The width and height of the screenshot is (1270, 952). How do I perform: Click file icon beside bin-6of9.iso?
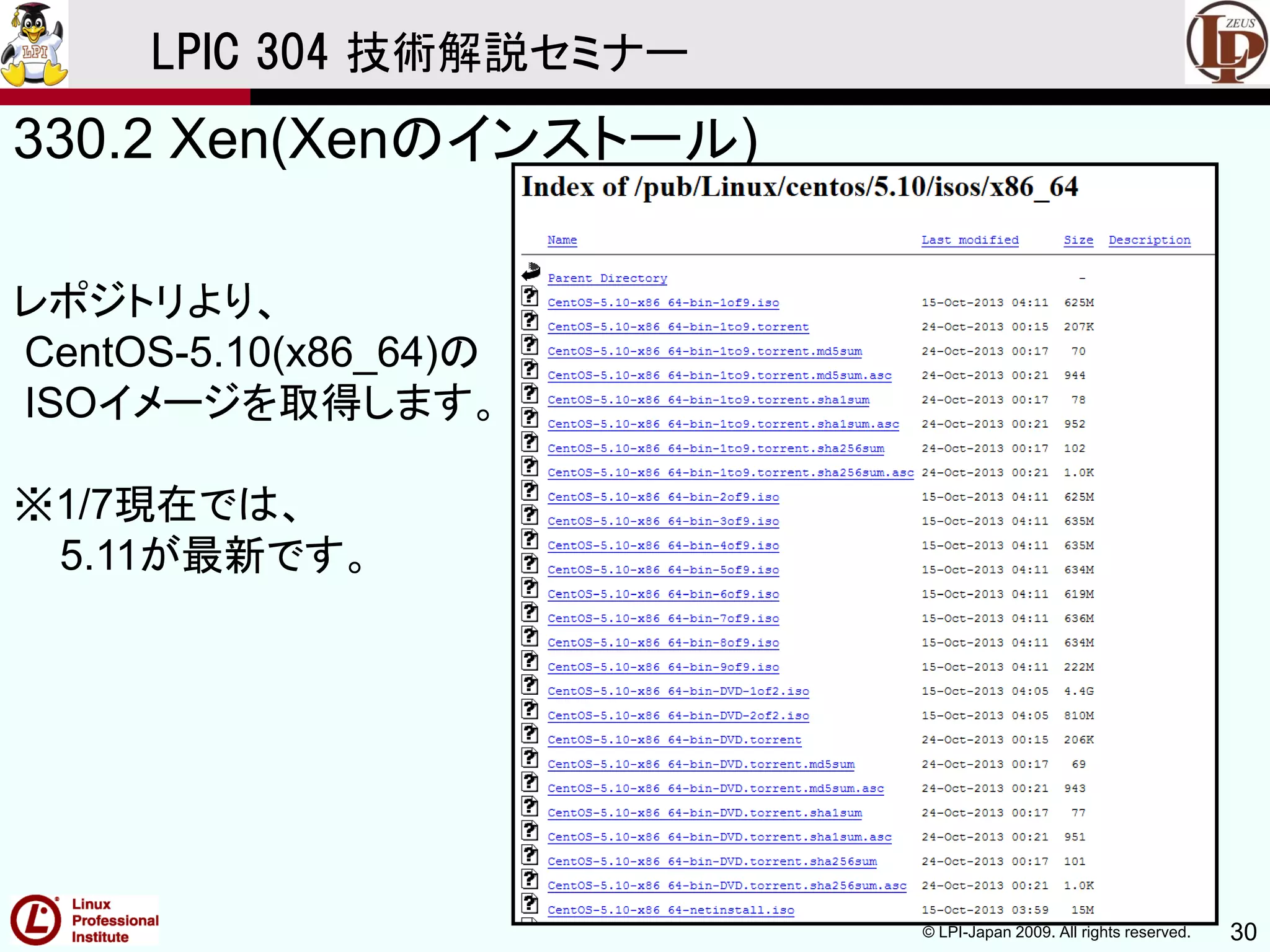click(x=530, y=588)
